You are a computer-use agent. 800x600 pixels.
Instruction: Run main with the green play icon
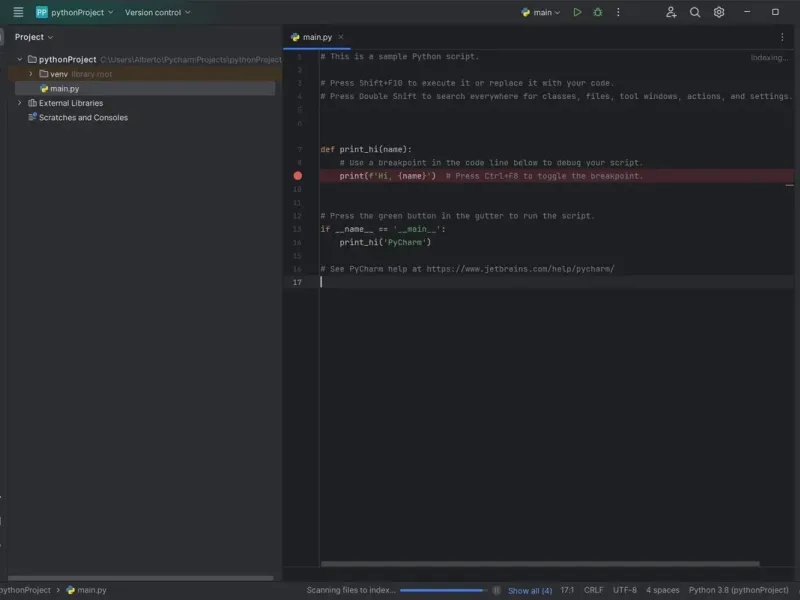pos(577,12)
